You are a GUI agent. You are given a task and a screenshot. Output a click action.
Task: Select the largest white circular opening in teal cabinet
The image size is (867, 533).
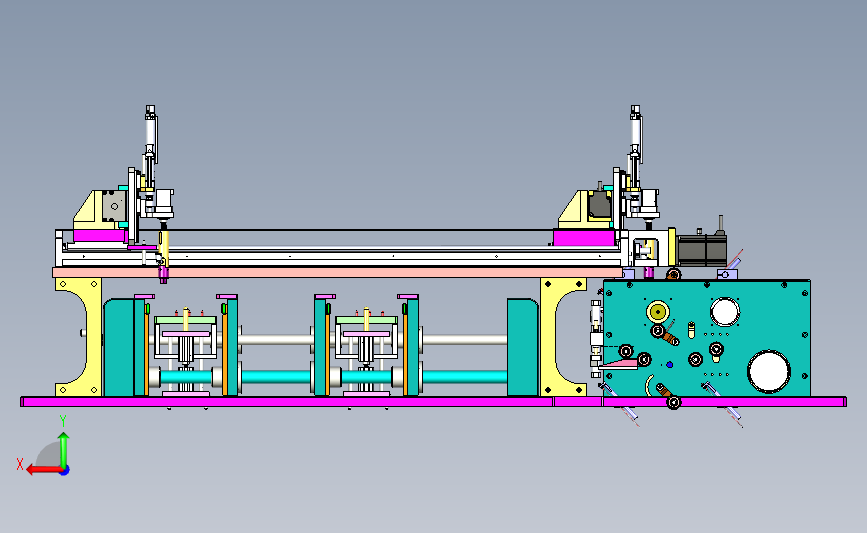(x=769, y=372)
